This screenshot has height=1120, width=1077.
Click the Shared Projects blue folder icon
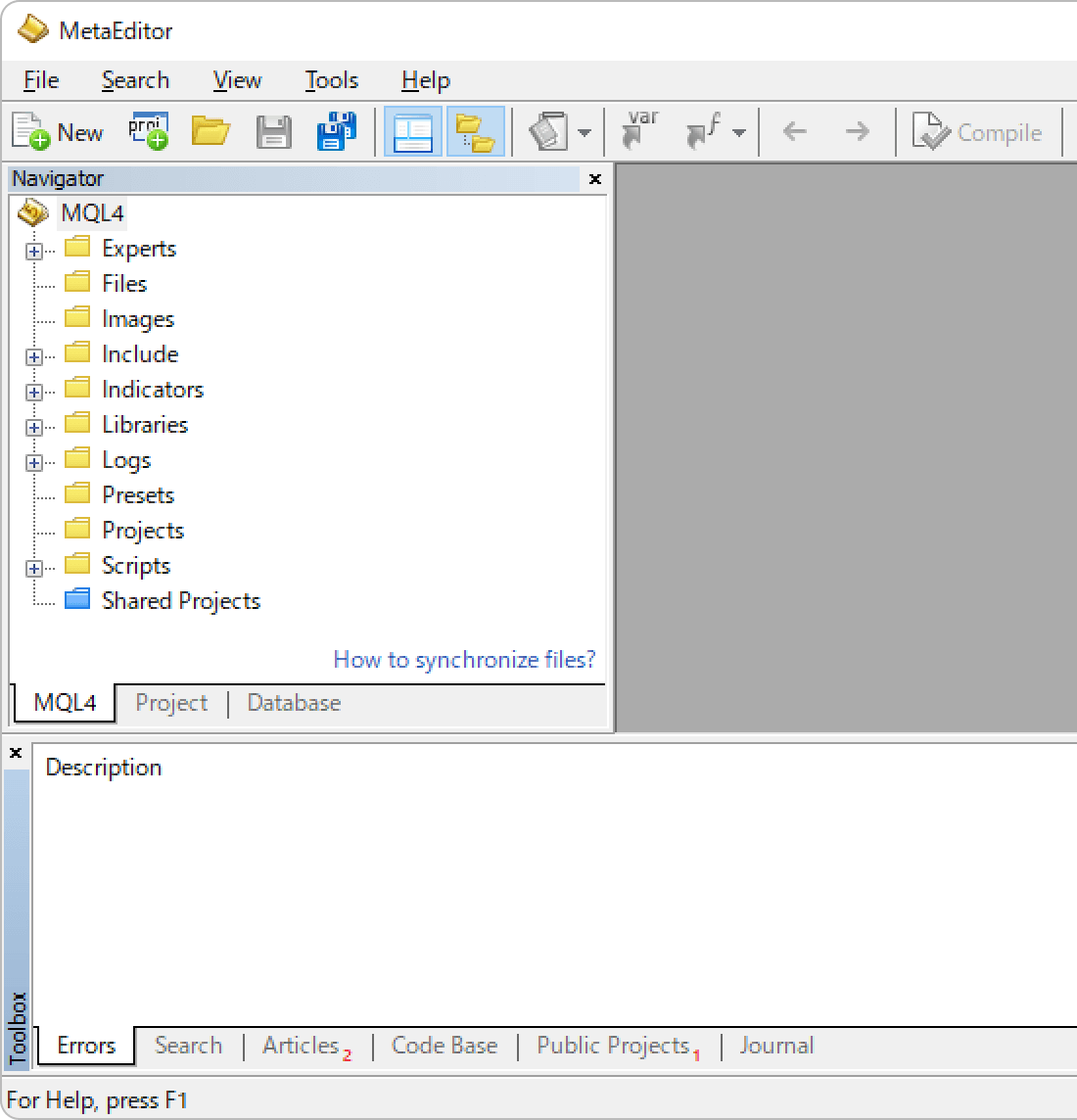coord(77,598)
